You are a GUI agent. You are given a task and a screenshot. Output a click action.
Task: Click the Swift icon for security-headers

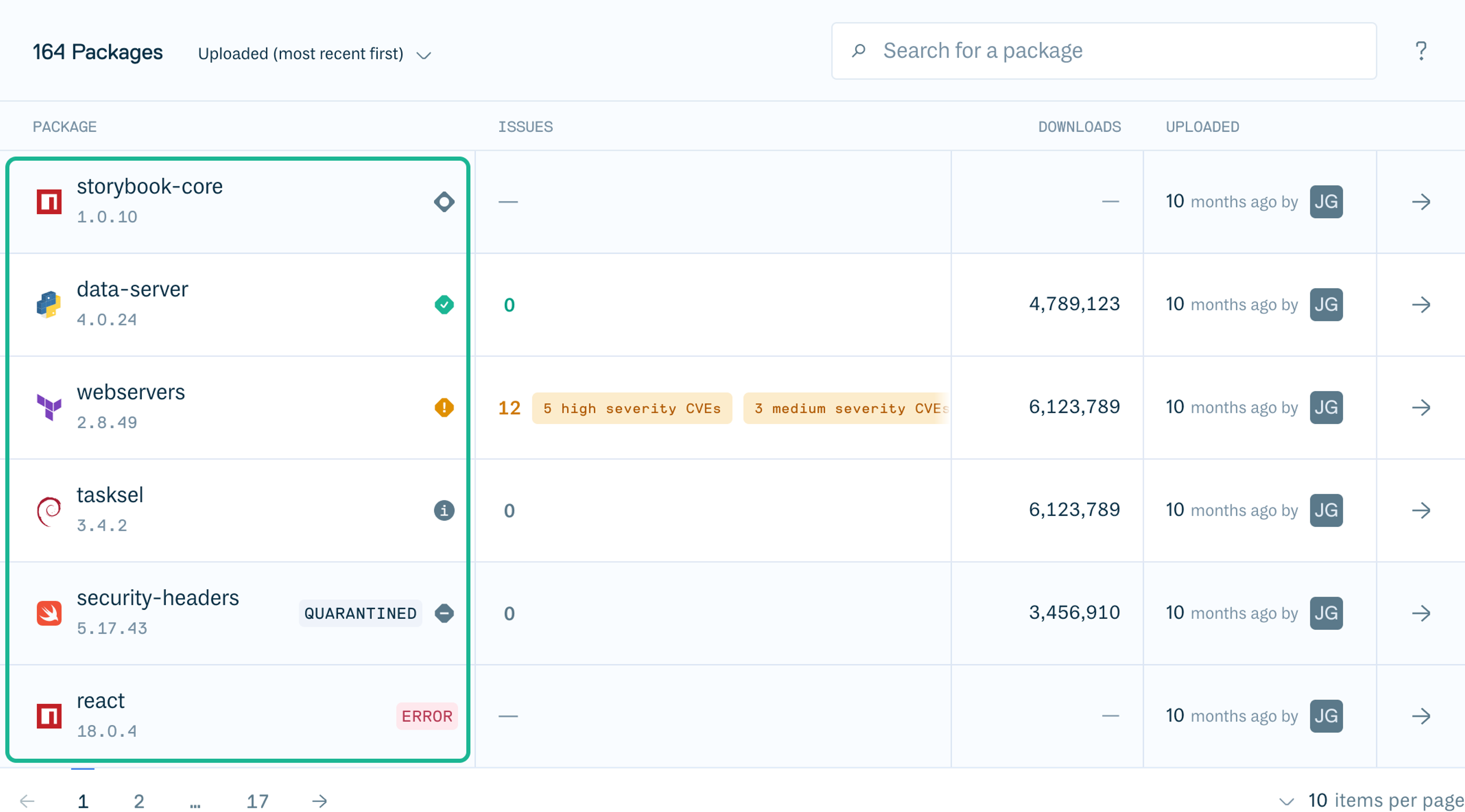pyautogui.click(x=49, y=614)
